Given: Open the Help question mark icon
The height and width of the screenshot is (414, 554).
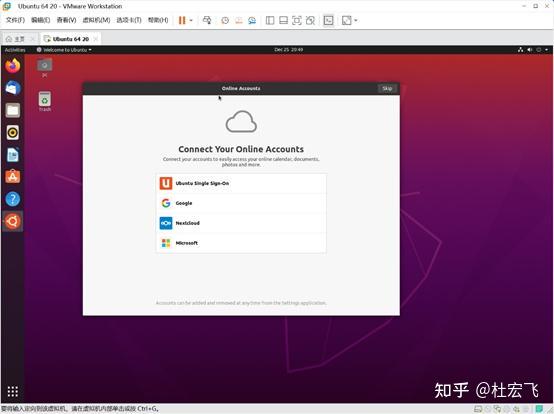Looking at the screenshot, I should coord(13,199).
